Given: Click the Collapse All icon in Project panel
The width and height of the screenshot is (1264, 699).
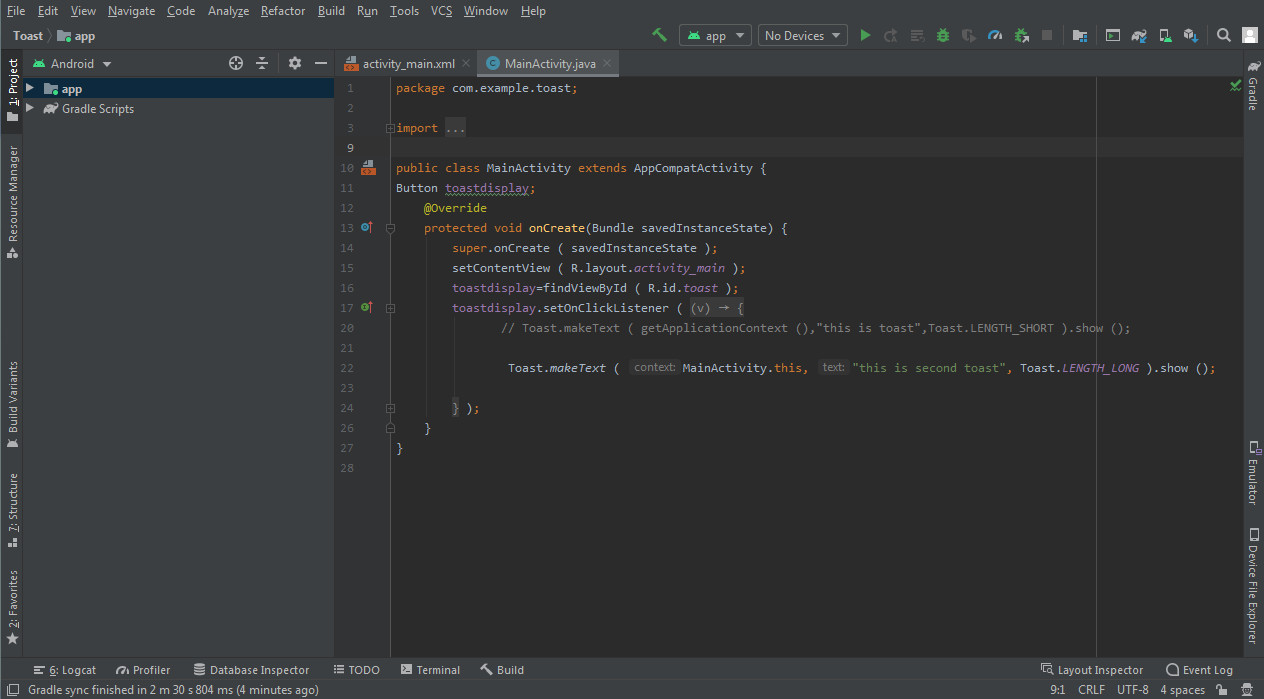Looking at the screenshot, I should [262, 63].
